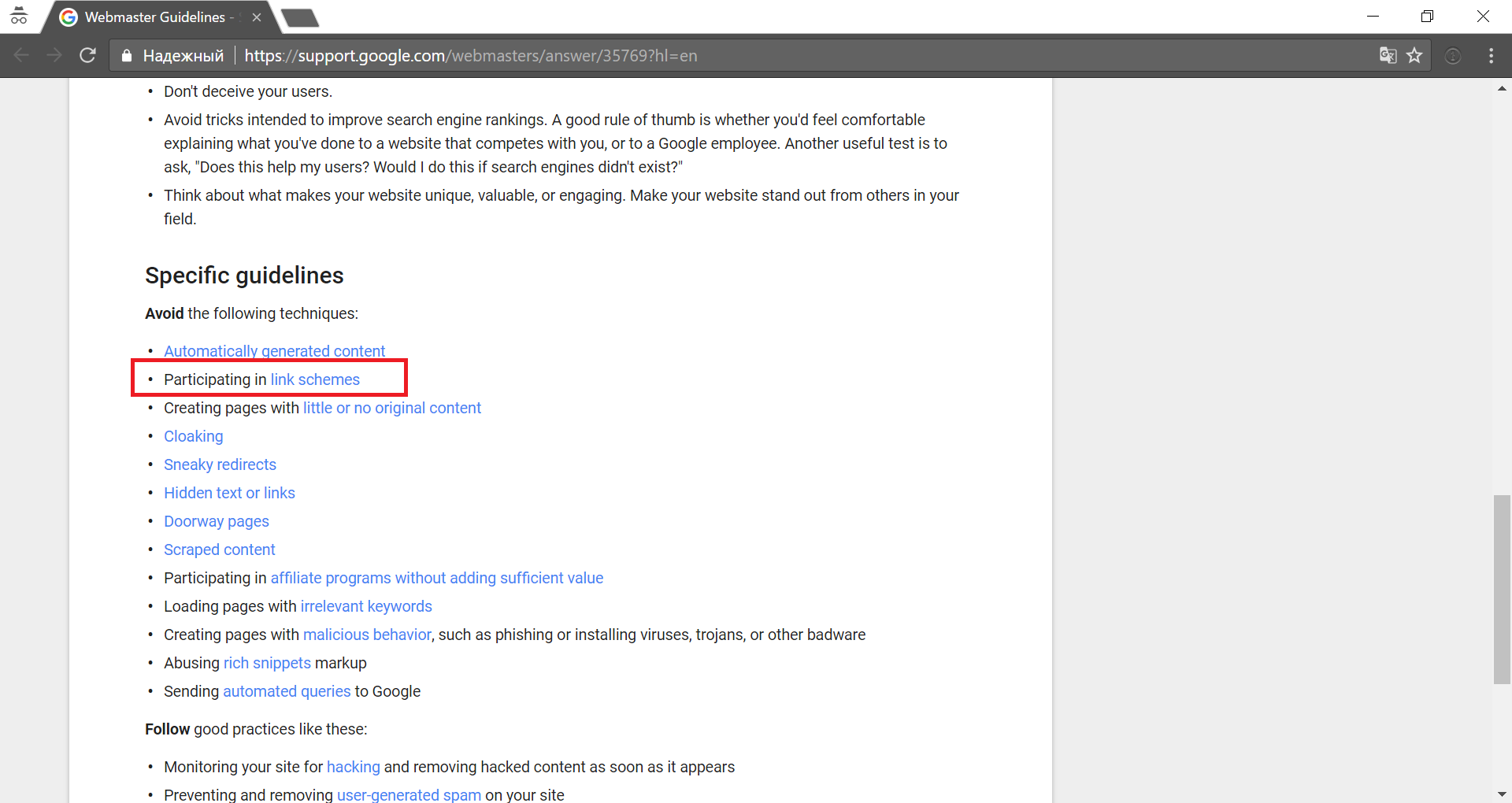Viewport: 1512px width, 803px height.
Task: Click the extension icon beside the star
Action: coord(1453,55)
